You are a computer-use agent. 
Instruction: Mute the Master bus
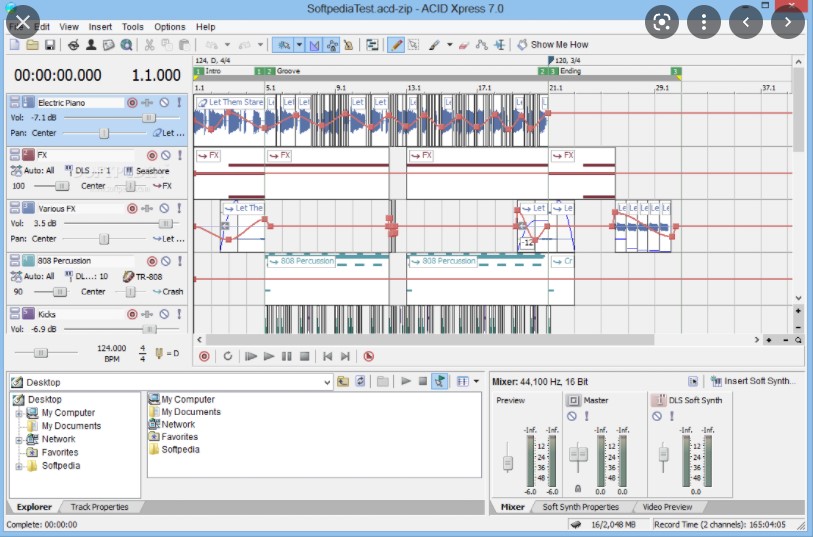[572, 416]
